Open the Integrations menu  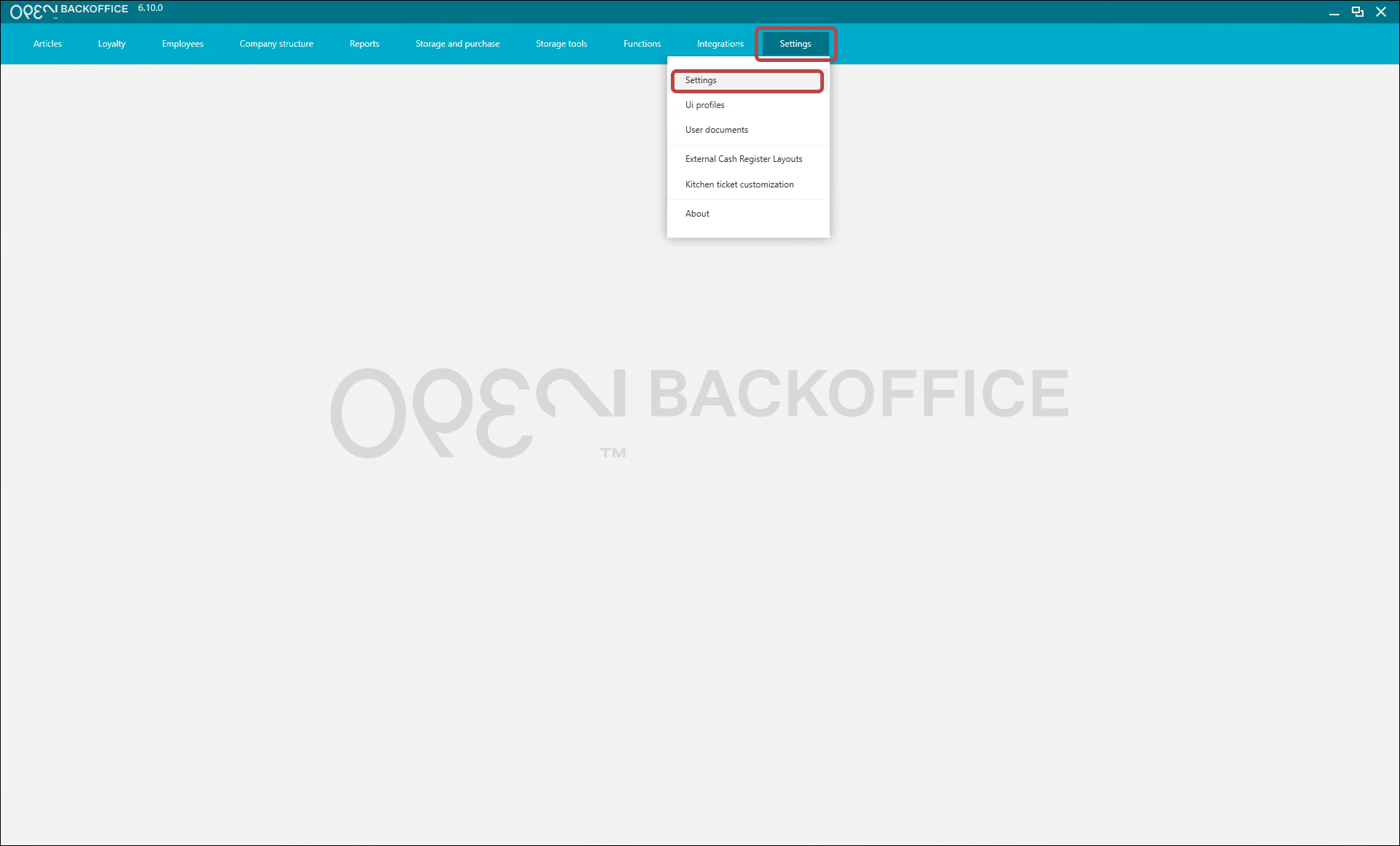coord(720,44)
